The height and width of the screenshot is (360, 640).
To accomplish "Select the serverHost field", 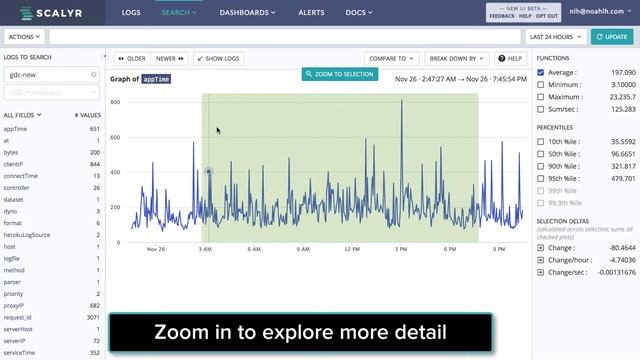I will pyautogui.click(x=18, y=329).
